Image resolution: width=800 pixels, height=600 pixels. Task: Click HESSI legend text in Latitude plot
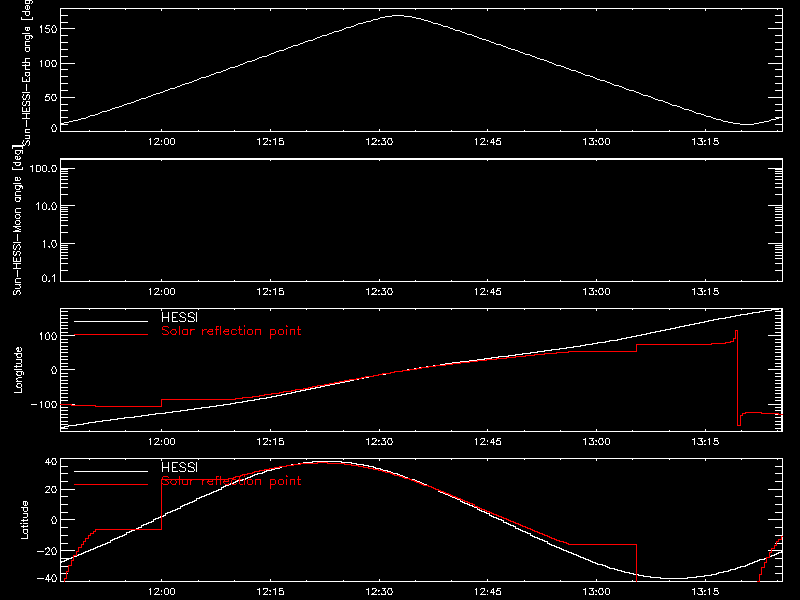179,467
